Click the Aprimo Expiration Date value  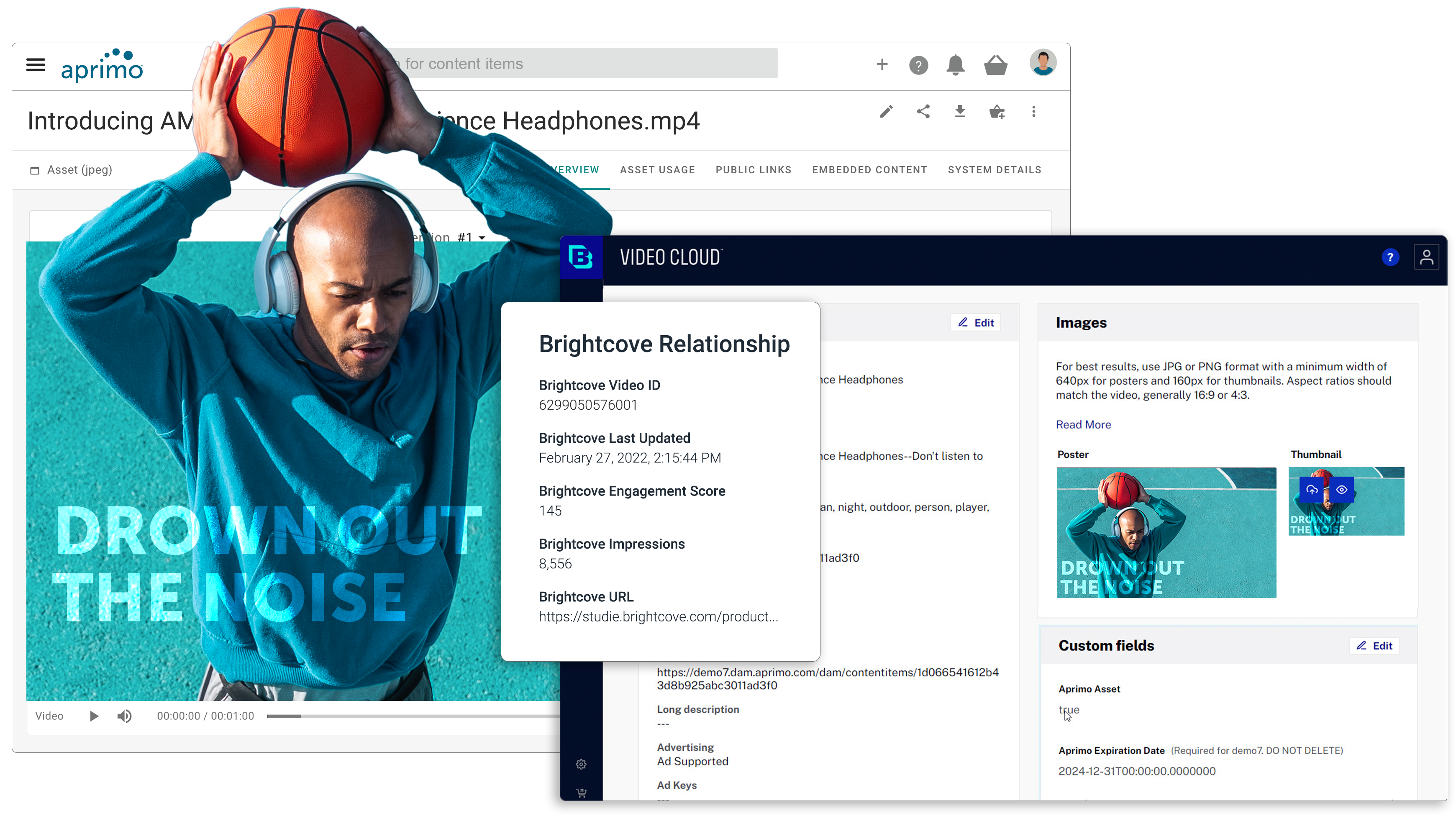(x=1137, y=771)
